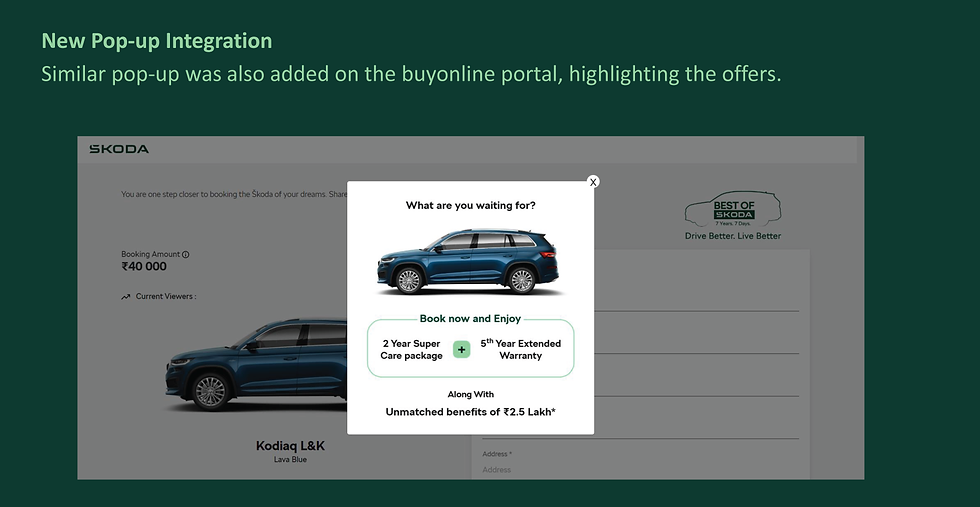Click the Current Viewers trend icon
The width and height of the screenshot is (980, 507).
pyautogui.click(x=126, y=297)
